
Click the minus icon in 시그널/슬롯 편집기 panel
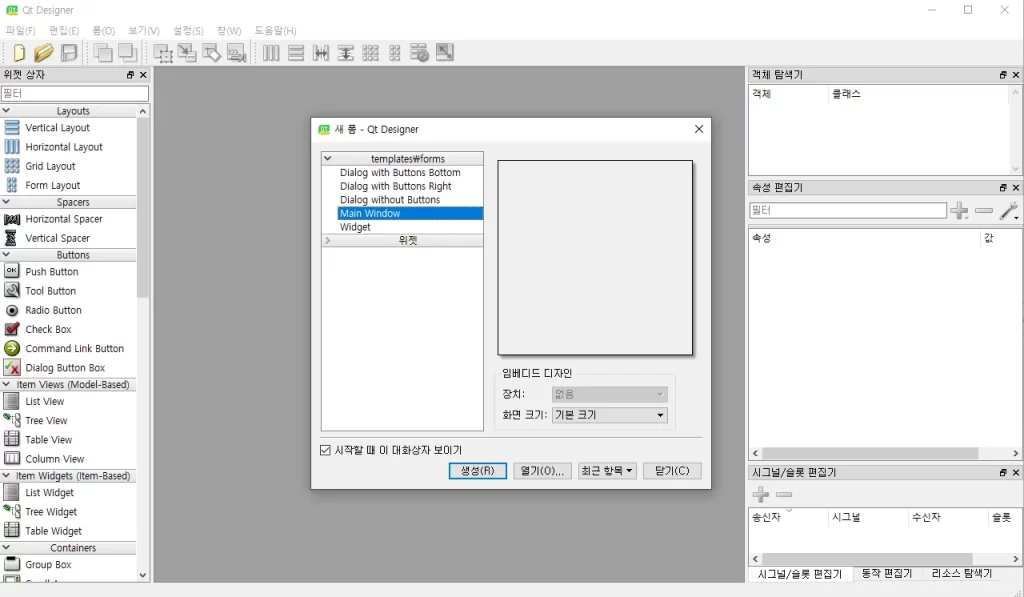point(784,494)
